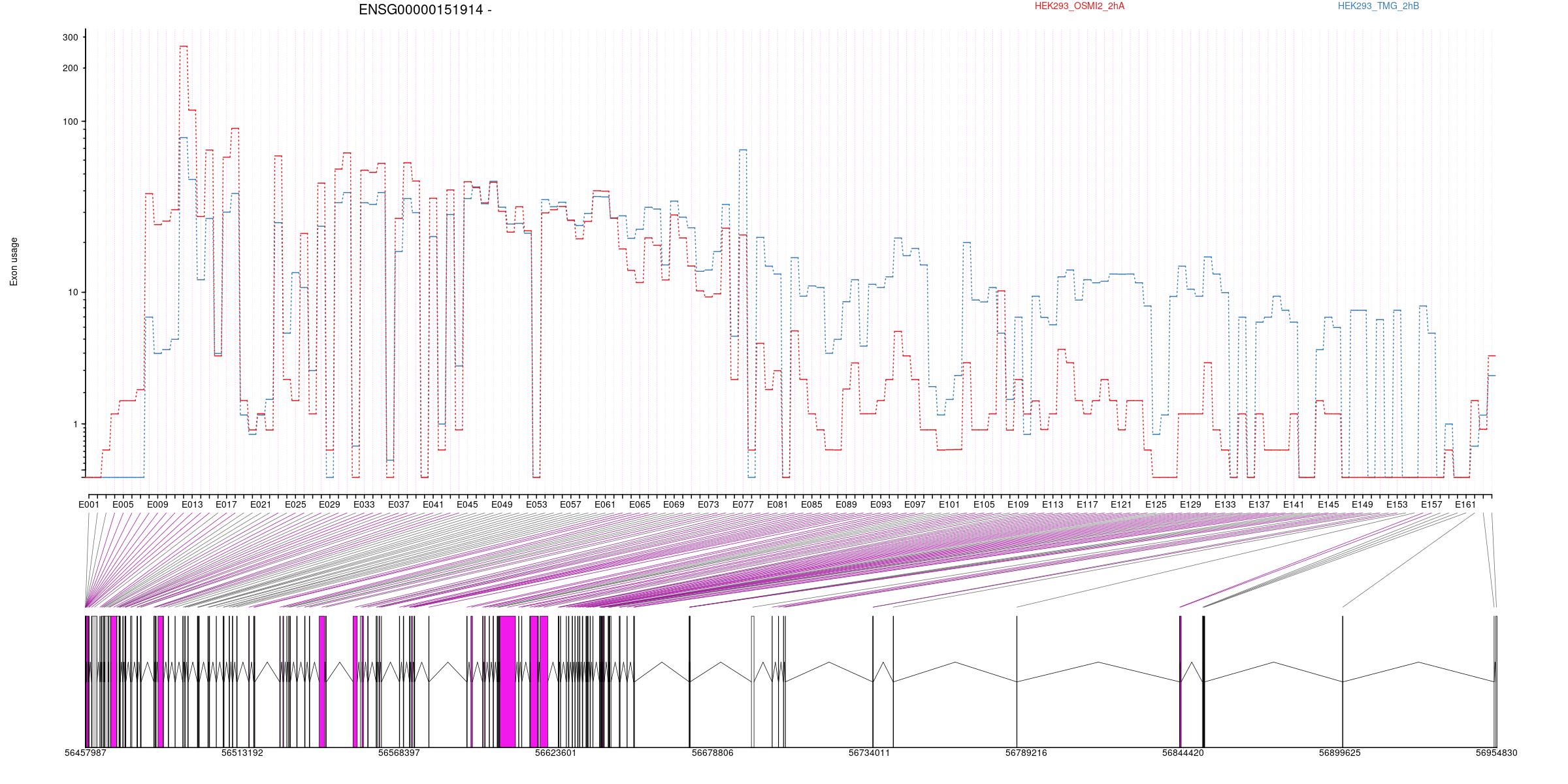The height and width of the screenshot is (784, 1568).
Task: Click exon label E101
Action: 949,504
